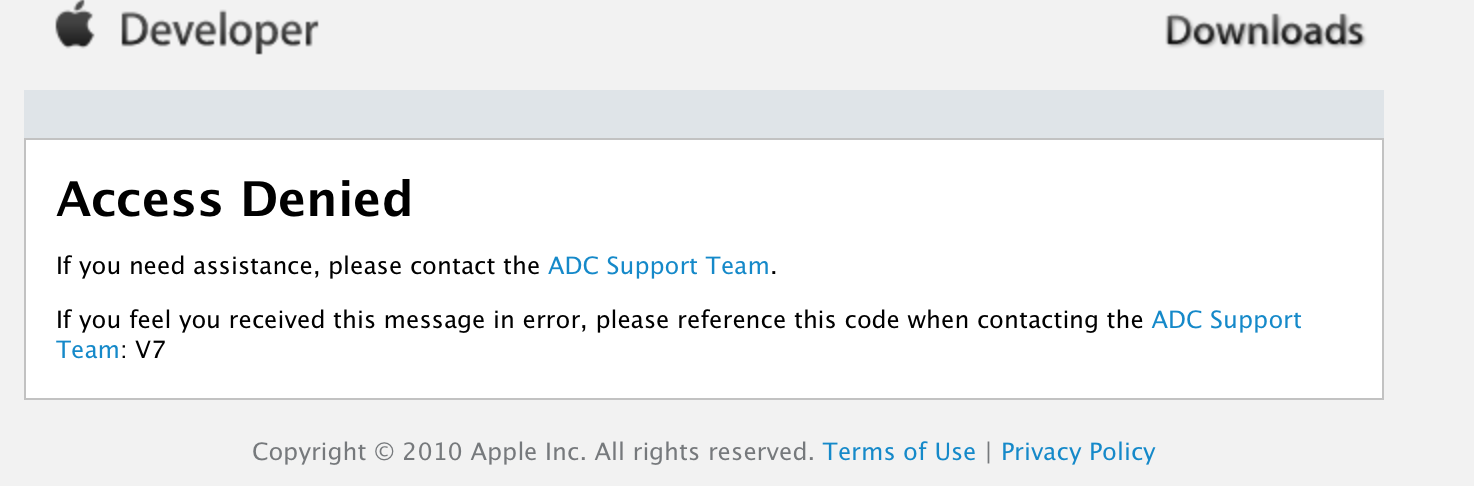Click the wrapped 'Team' link before V7

[87, 350]
